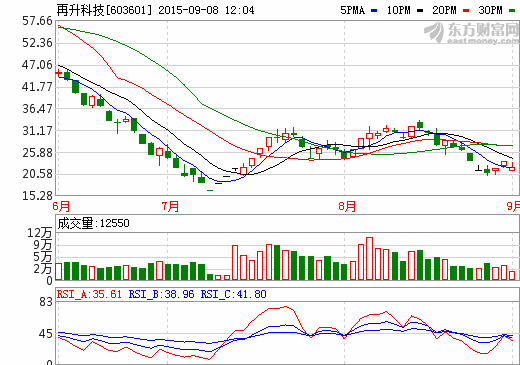The image size is (520, 365).
Task: Click the 8月 date axis label
Action: pos(347,206)
